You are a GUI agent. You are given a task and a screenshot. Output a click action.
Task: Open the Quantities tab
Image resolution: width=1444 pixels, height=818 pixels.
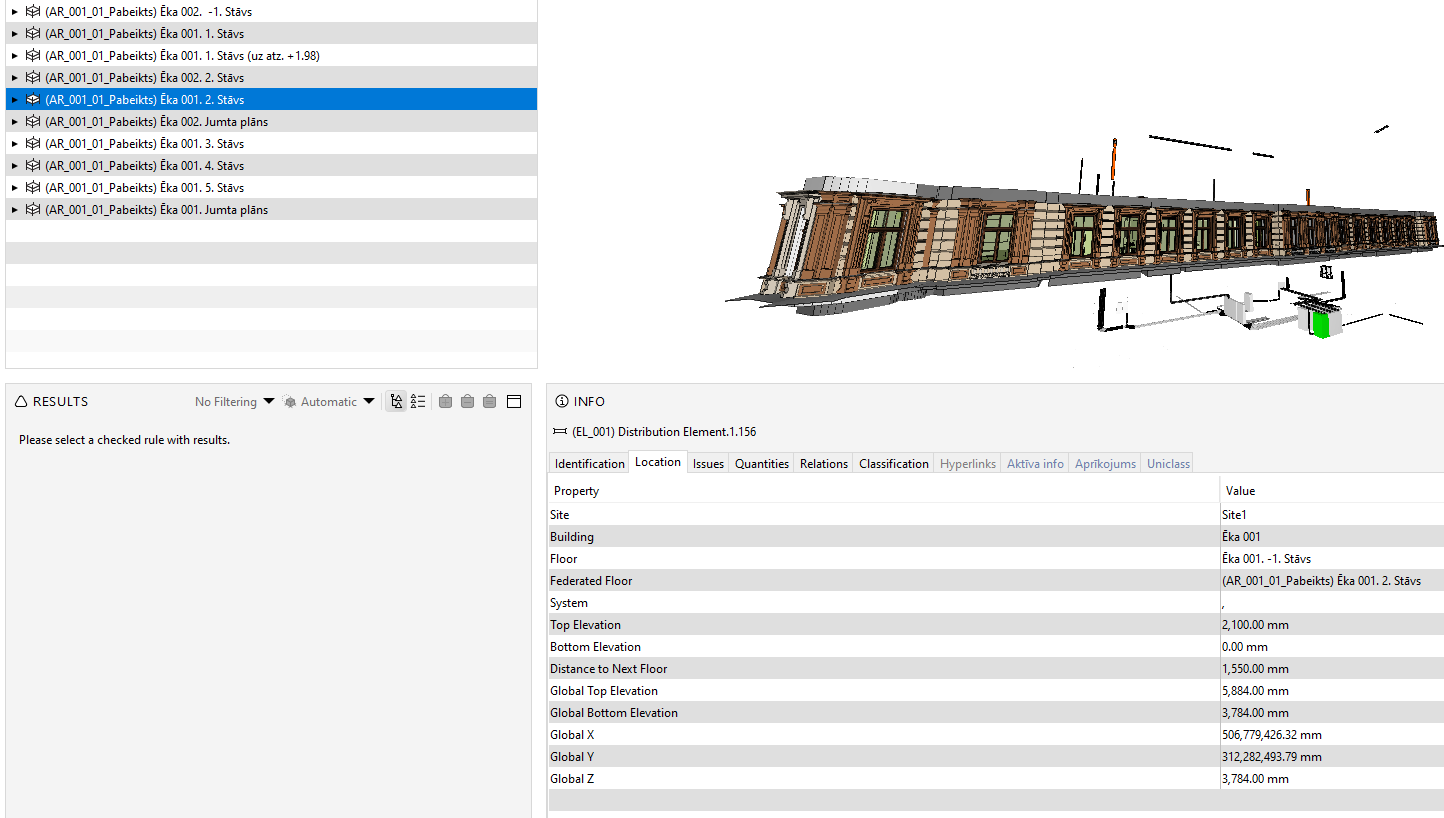pos(762,463)
